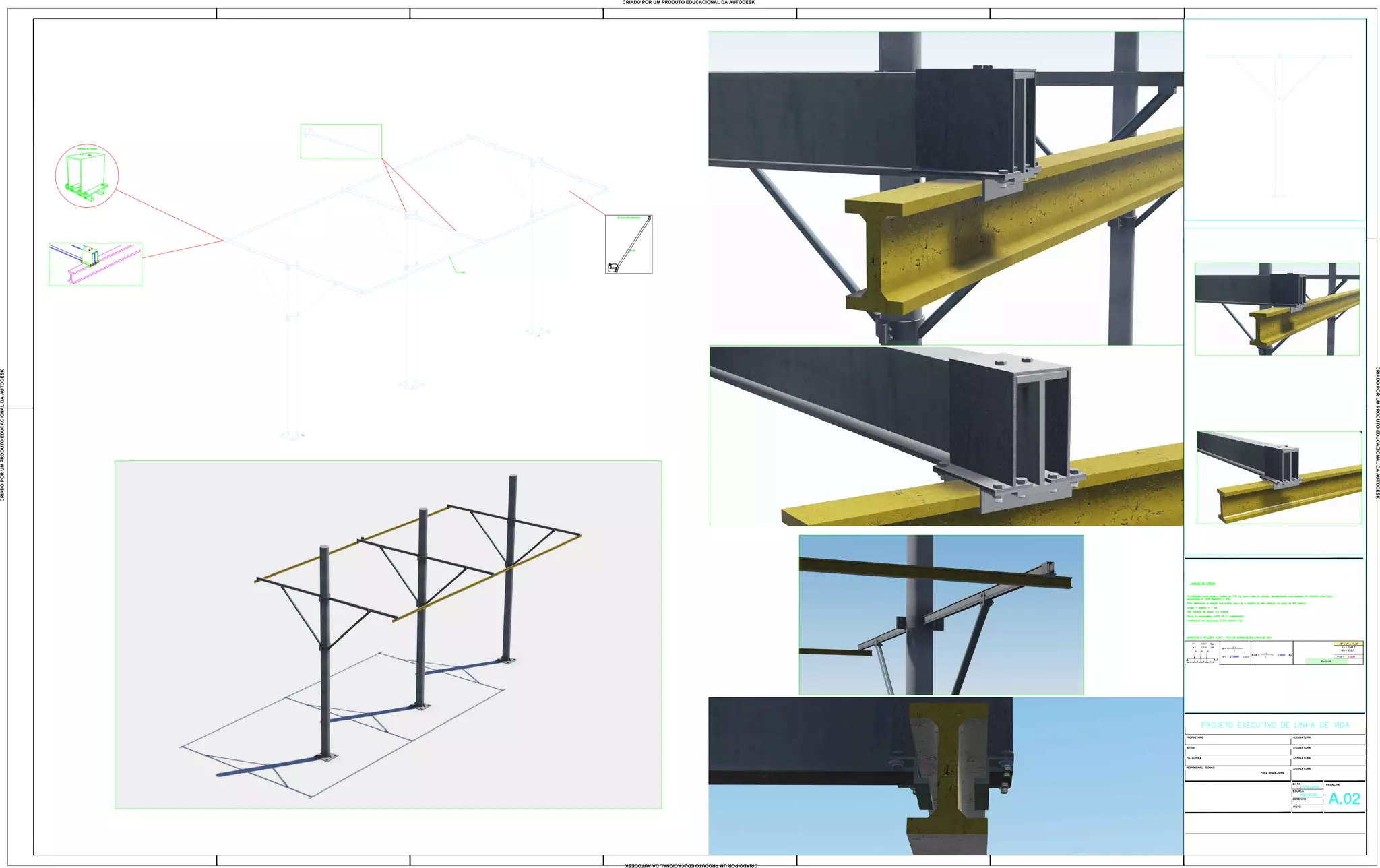Image resolution: width=1380 pixels, height=868 pixels.
Task: Select the DATA field in title block
Action: tap(1307, 786)
